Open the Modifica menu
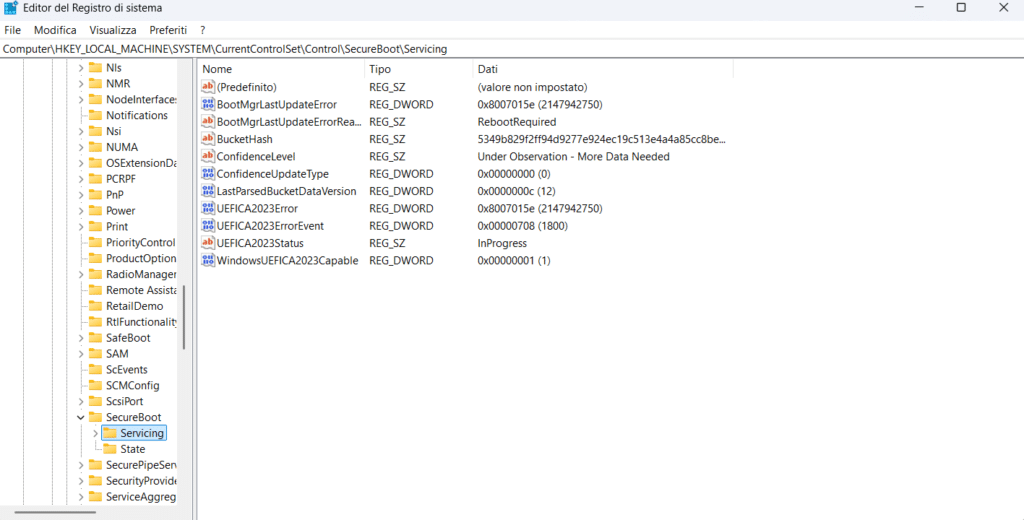Image resolution: width=1024 pixels, height=520 pixels. point(55,30)
